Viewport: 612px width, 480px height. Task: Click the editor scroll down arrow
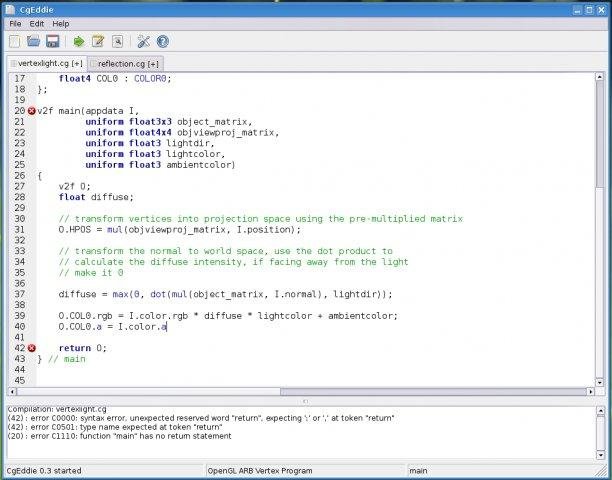[600, 382]
